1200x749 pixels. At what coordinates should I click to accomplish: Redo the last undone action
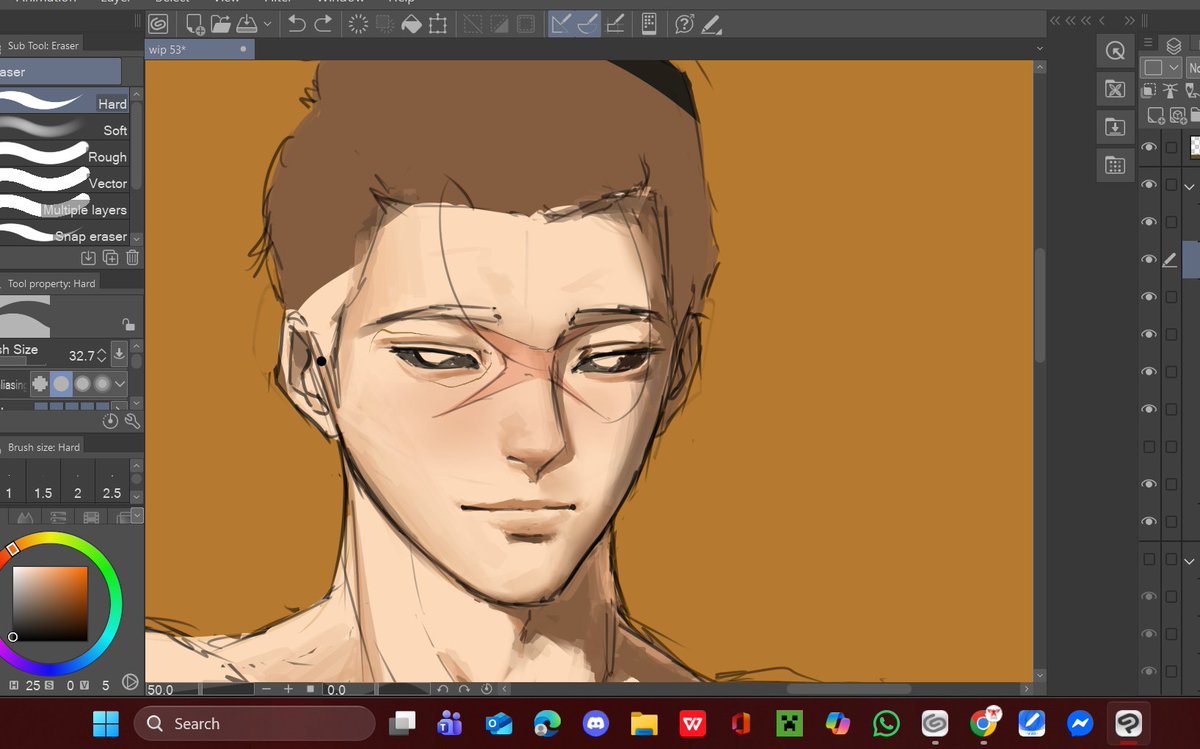[x=323, y=24]
